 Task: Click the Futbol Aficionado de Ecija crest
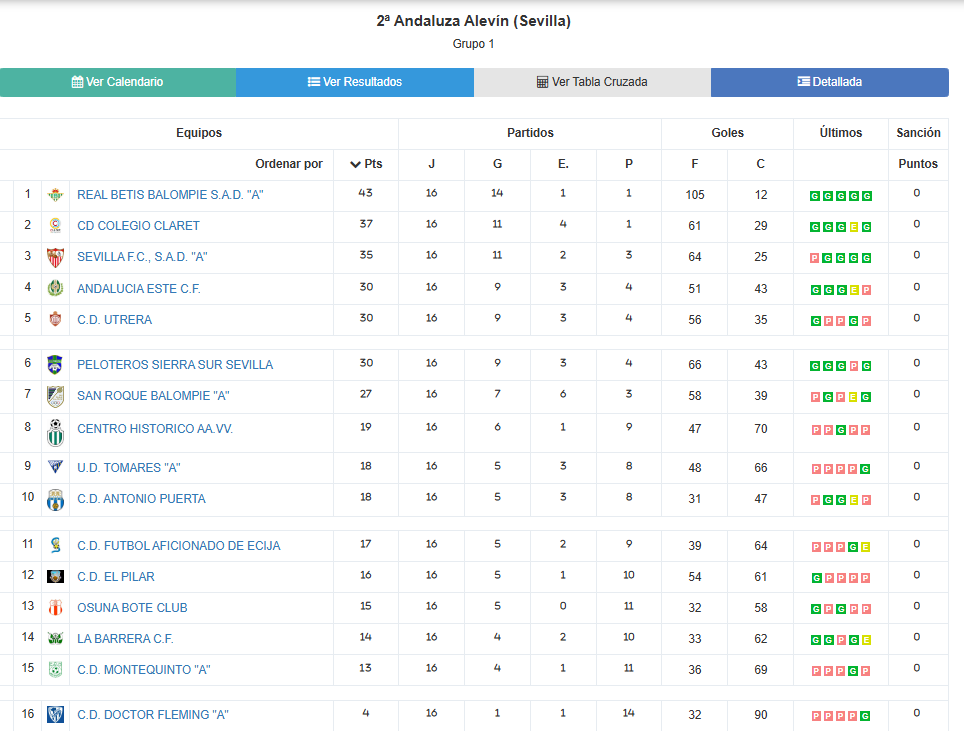tap(55, 545)
